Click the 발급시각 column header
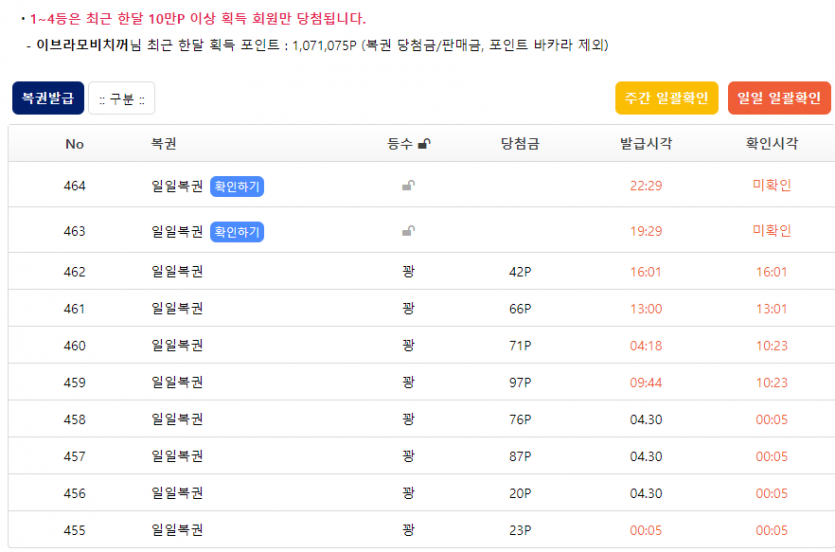835x552 pixels. (646, 144)
